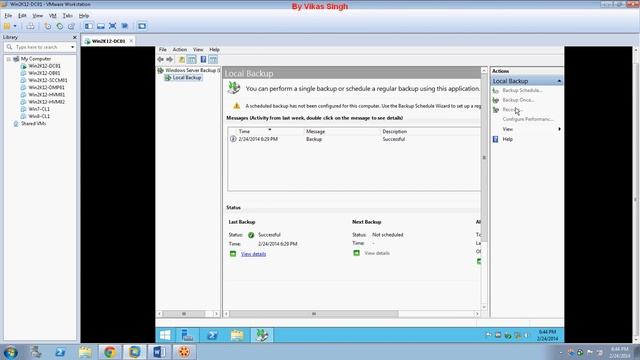Viewport: 640px width, 360px height.
Task: Select Win2K12-SCCM01 in the library
Action: 47,80
